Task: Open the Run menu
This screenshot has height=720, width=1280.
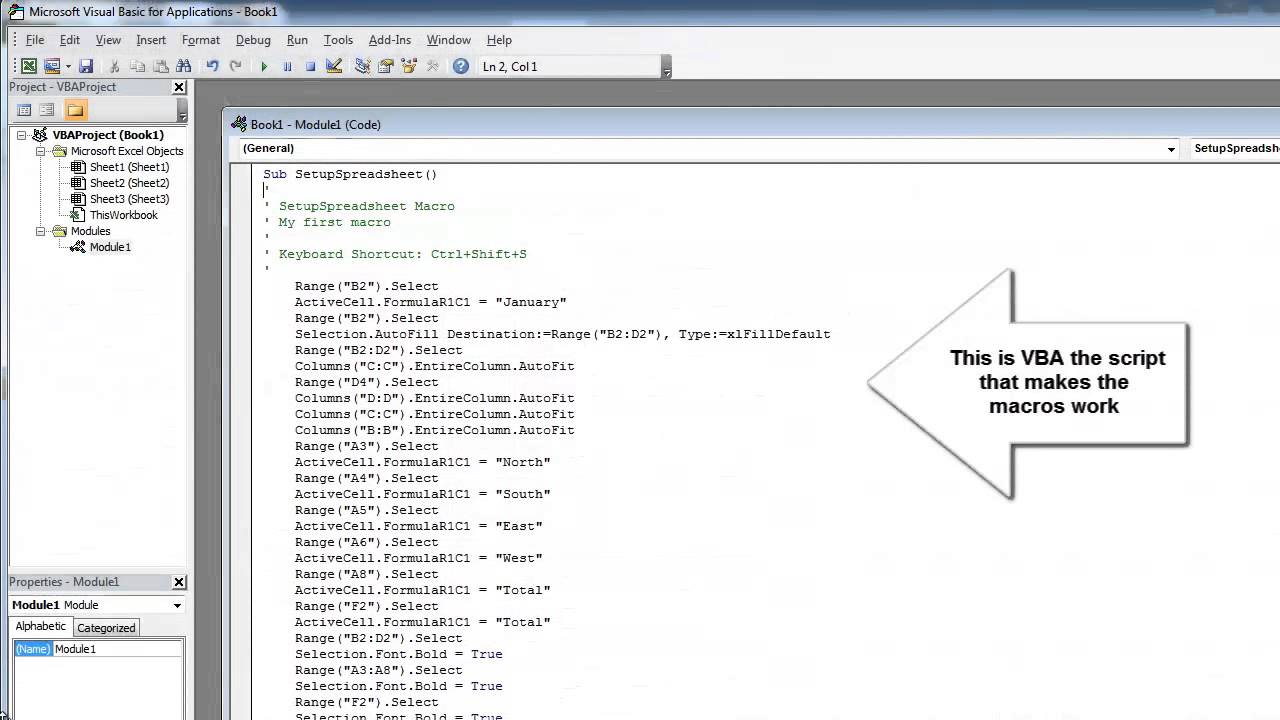Action: pos(297,40)
